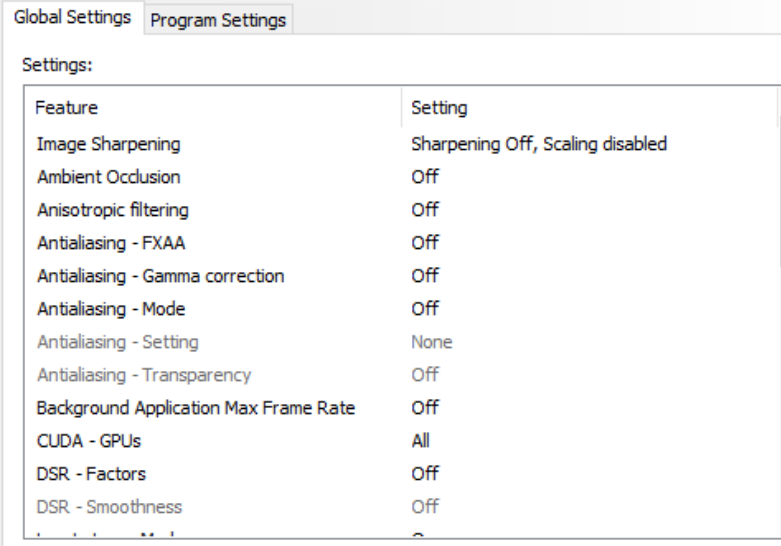Click the None value of Antialiasing - Setting
The image size is (781, 546).
click(x=432, y=342)
